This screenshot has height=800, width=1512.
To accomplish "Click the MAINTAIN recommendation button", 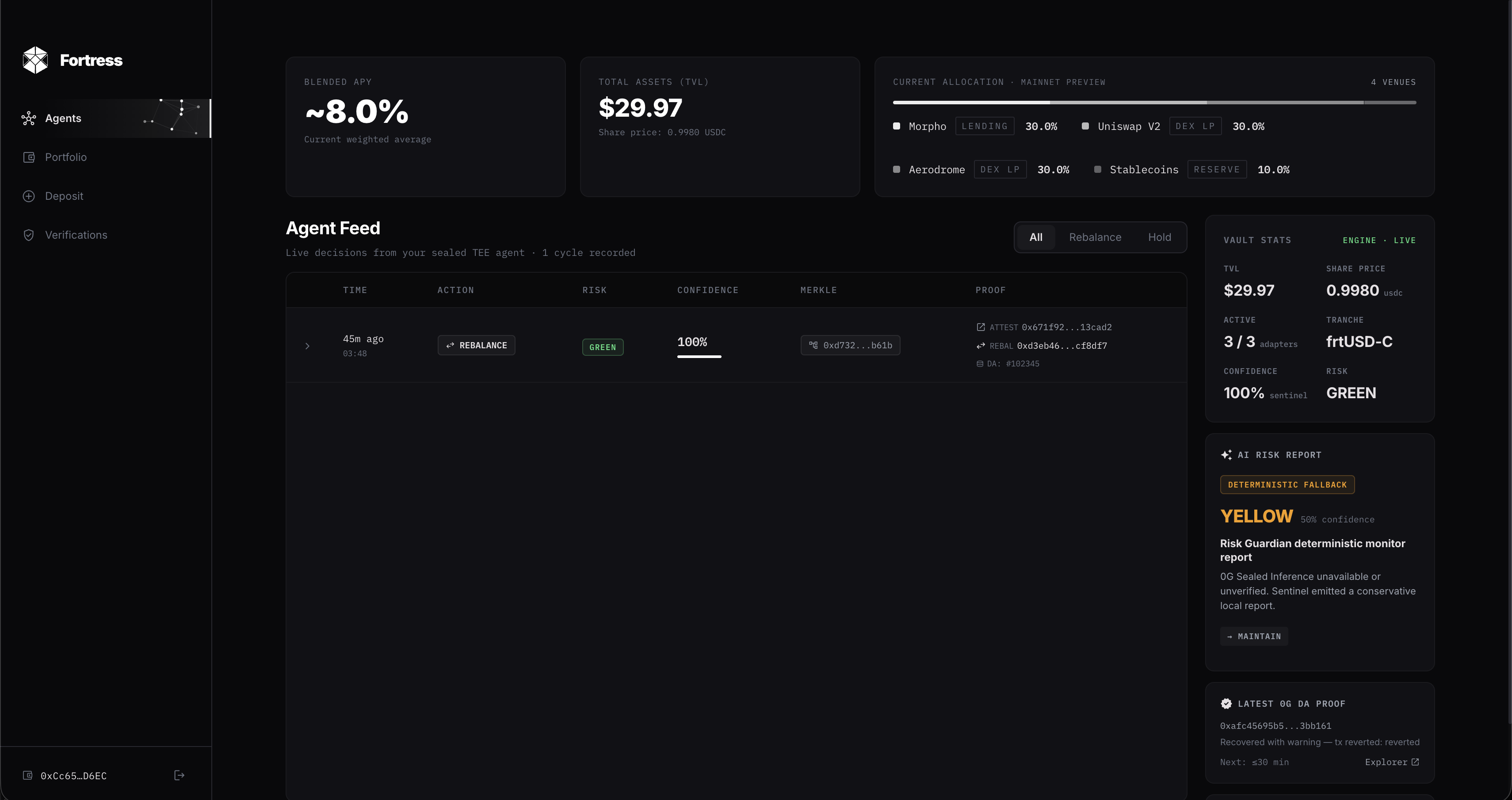I will click(1254, 636).
